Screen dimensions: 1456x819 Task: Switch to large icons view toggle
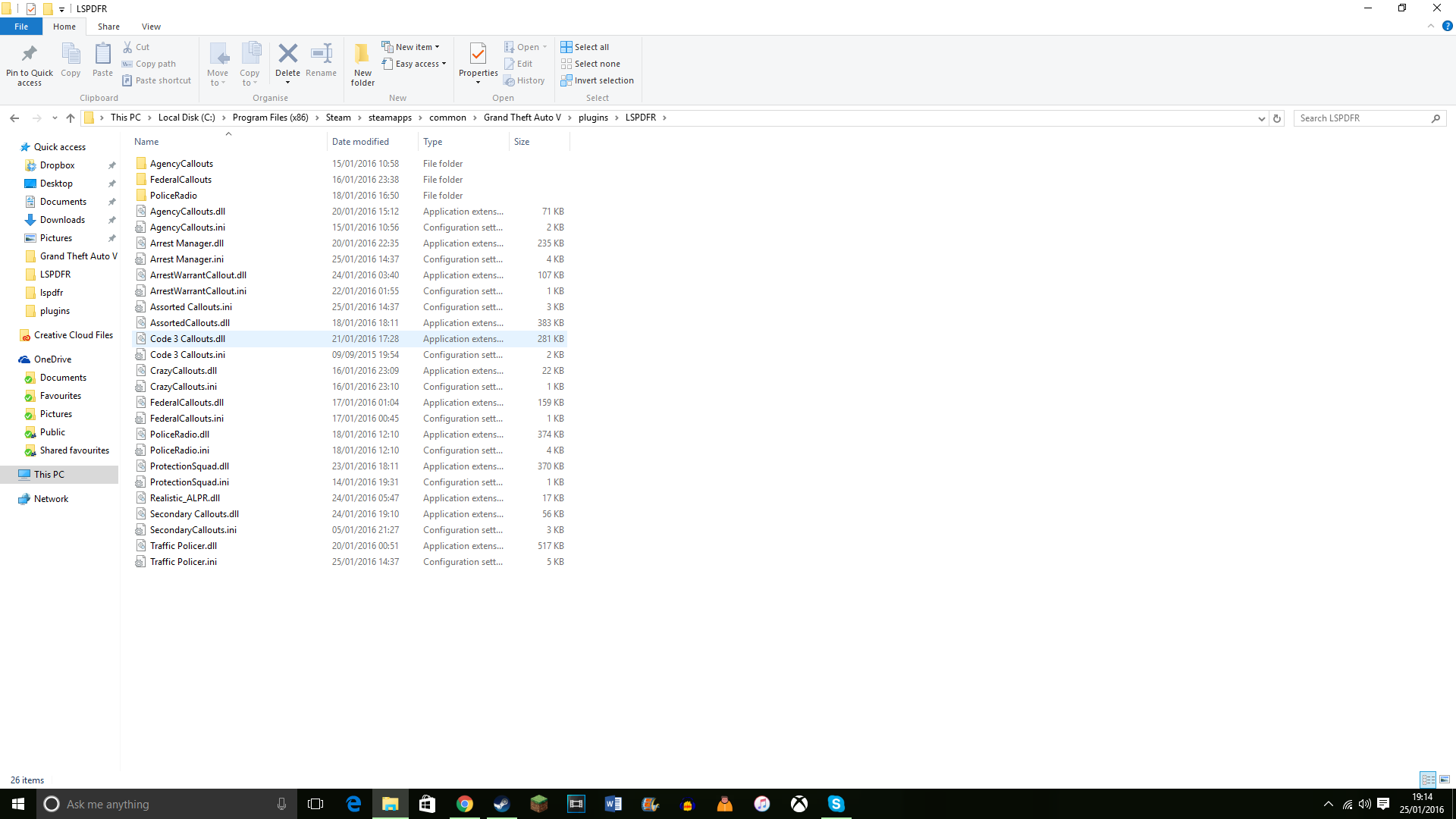pyautogui.click(x=1445, y=780)
